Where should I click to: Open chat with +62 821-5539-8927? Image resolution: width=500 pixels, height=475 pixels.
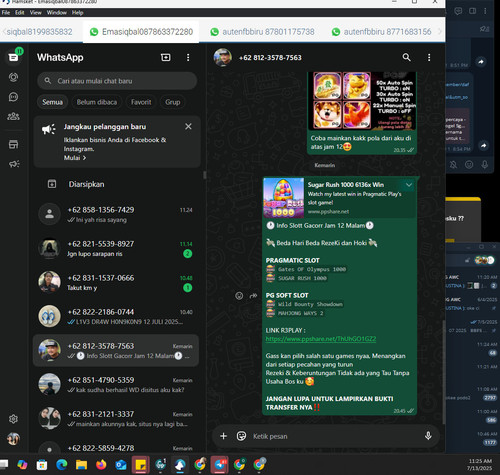coord(117,249)
